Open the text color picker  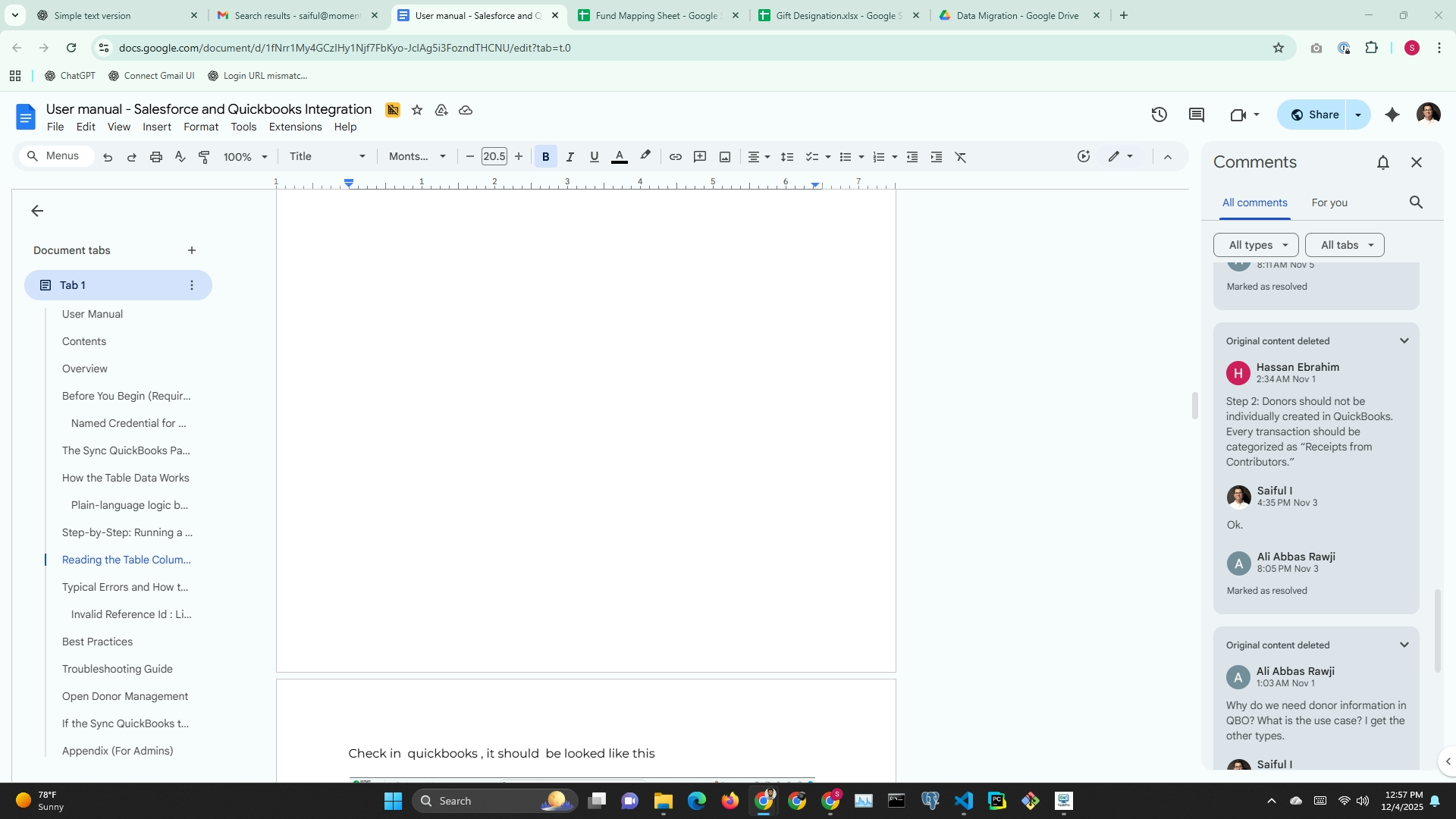point(619,157)
